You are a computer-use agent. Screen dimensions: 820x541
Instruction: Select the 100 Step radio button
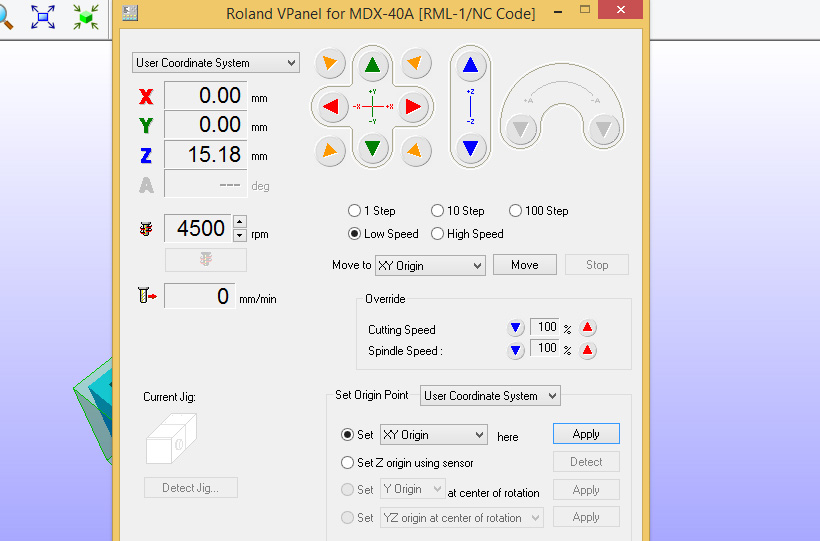tap(515, 210)
